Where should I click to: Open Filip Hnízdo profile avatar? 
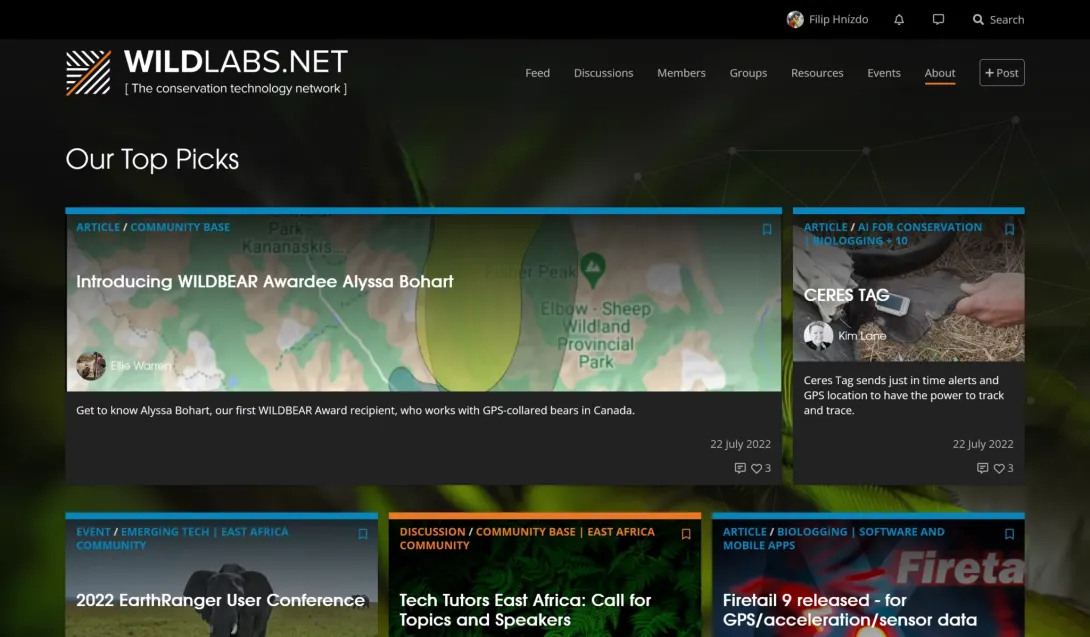point(795,19)
